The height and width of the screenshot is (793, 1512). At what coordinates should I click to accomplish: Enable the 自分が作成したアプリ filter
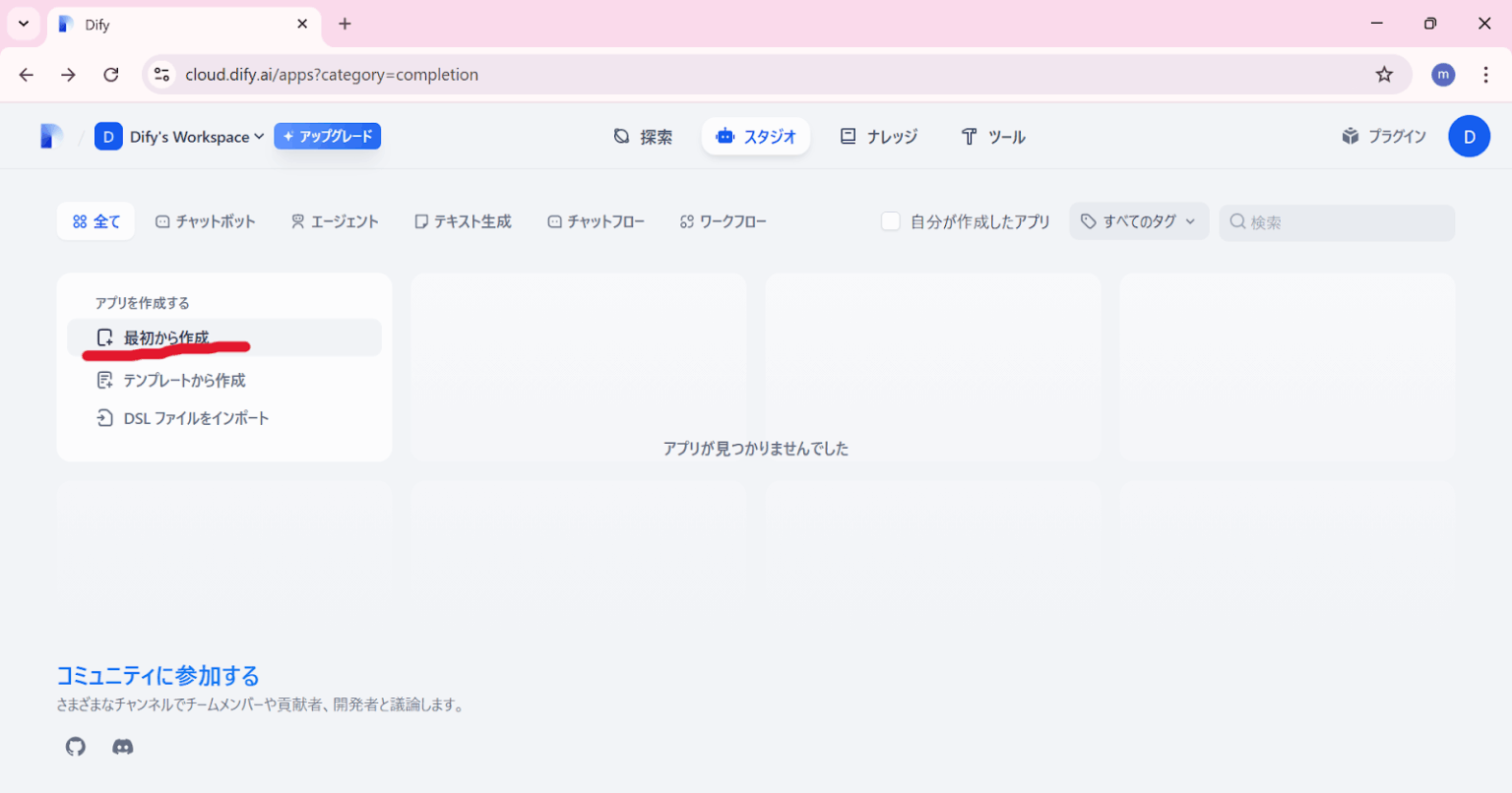click(x=891, y=221)
